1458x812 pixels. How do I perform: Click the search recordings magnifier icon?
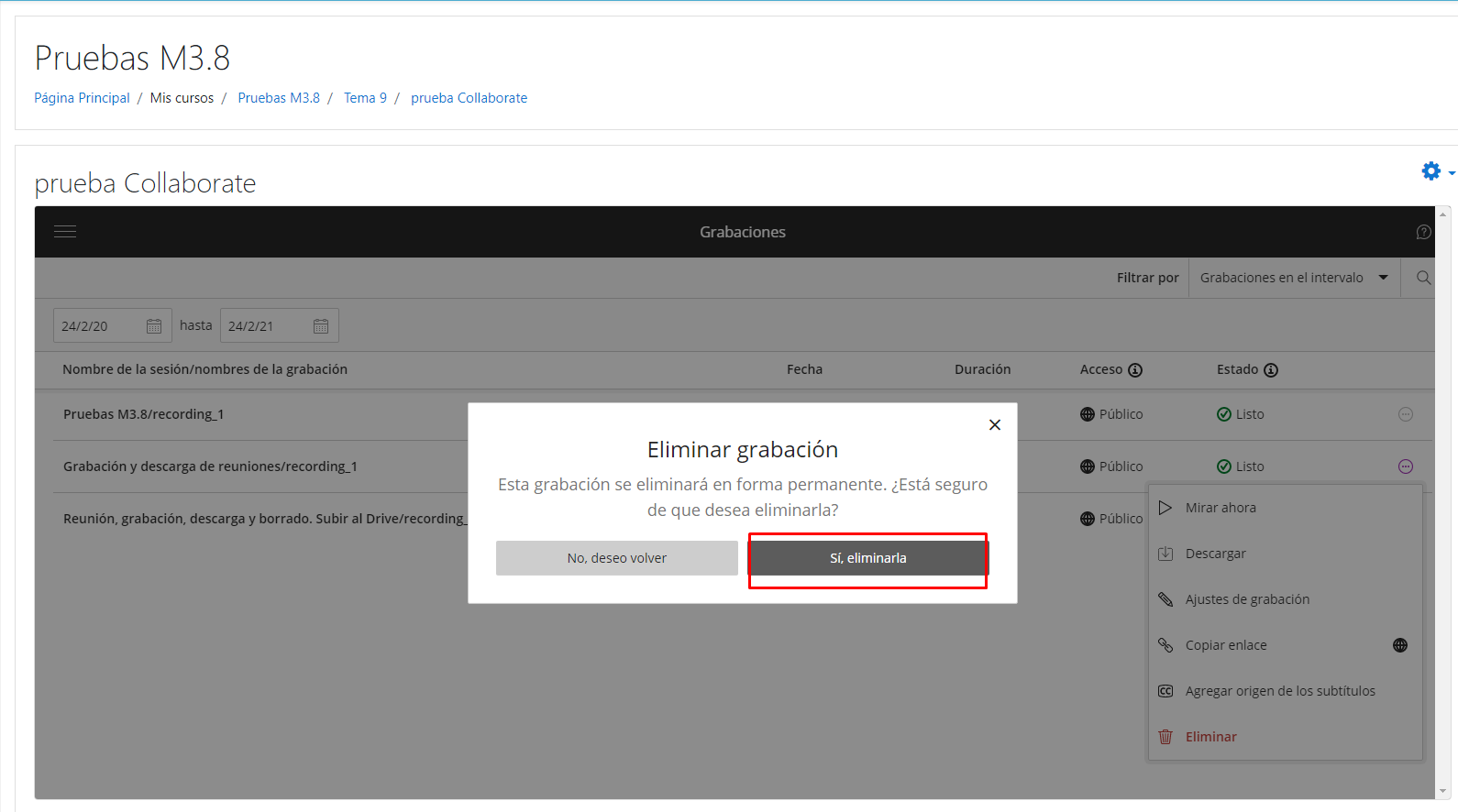(1423, 278)
